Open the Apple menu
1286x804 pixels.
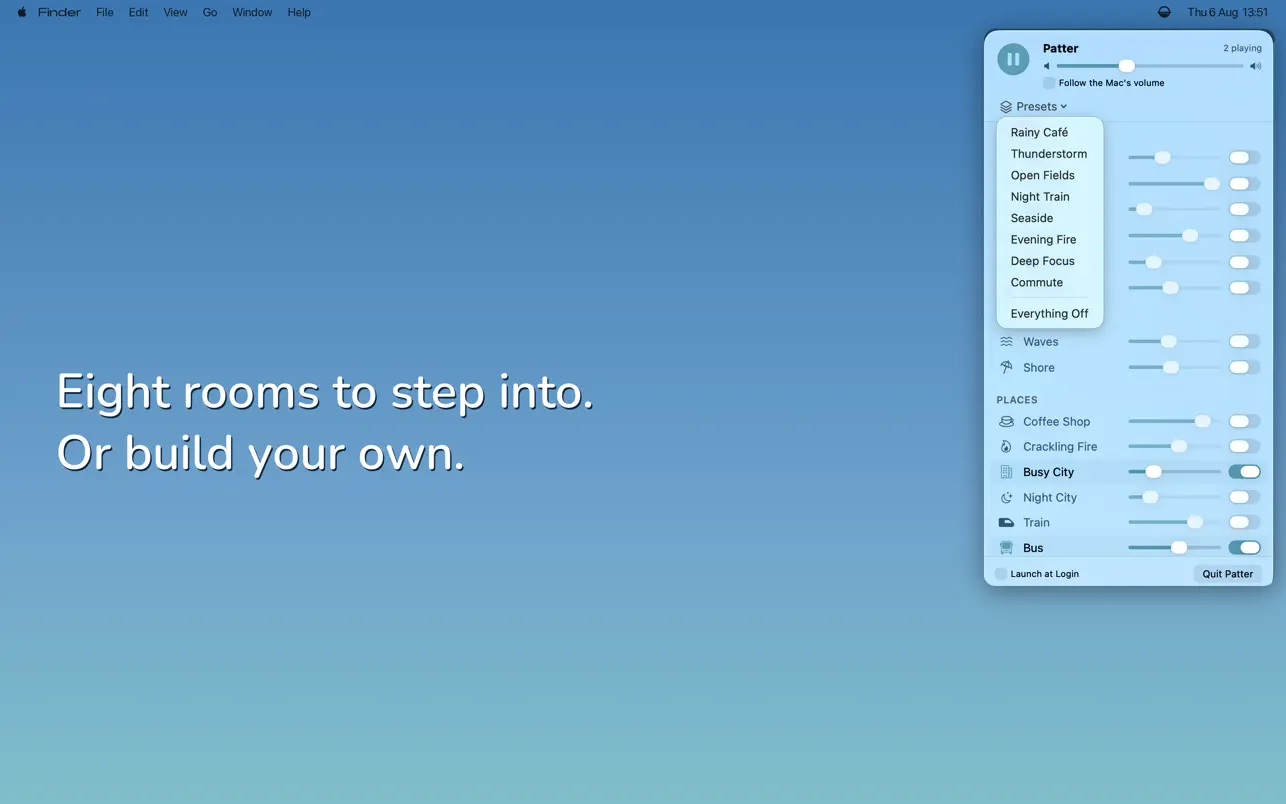22,12
